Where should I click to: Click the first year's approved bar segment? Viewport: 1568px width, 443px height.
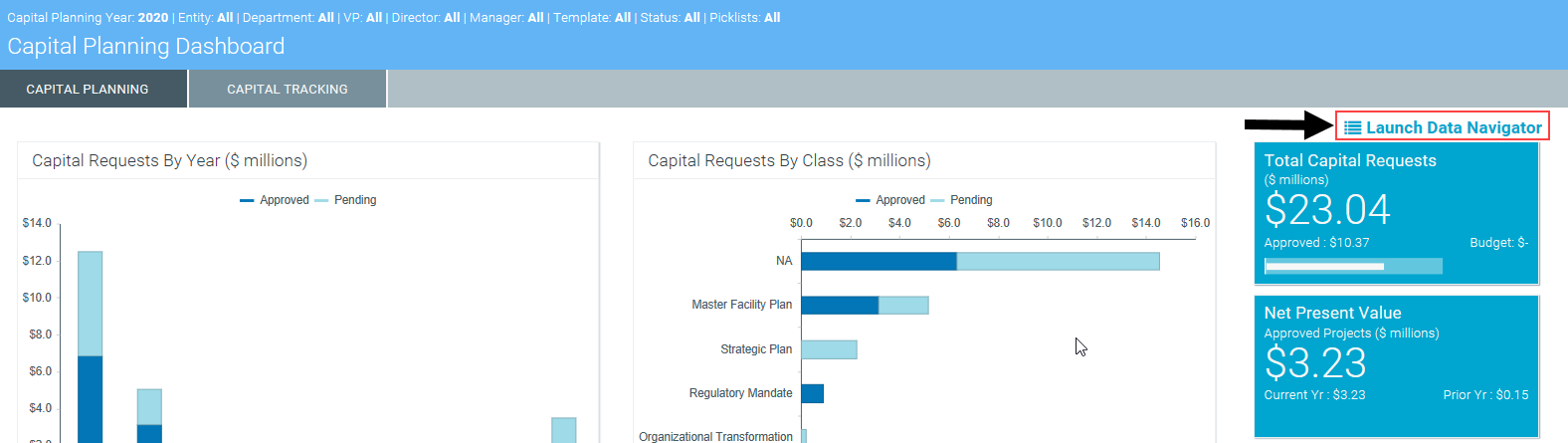(x=91, y=399)
